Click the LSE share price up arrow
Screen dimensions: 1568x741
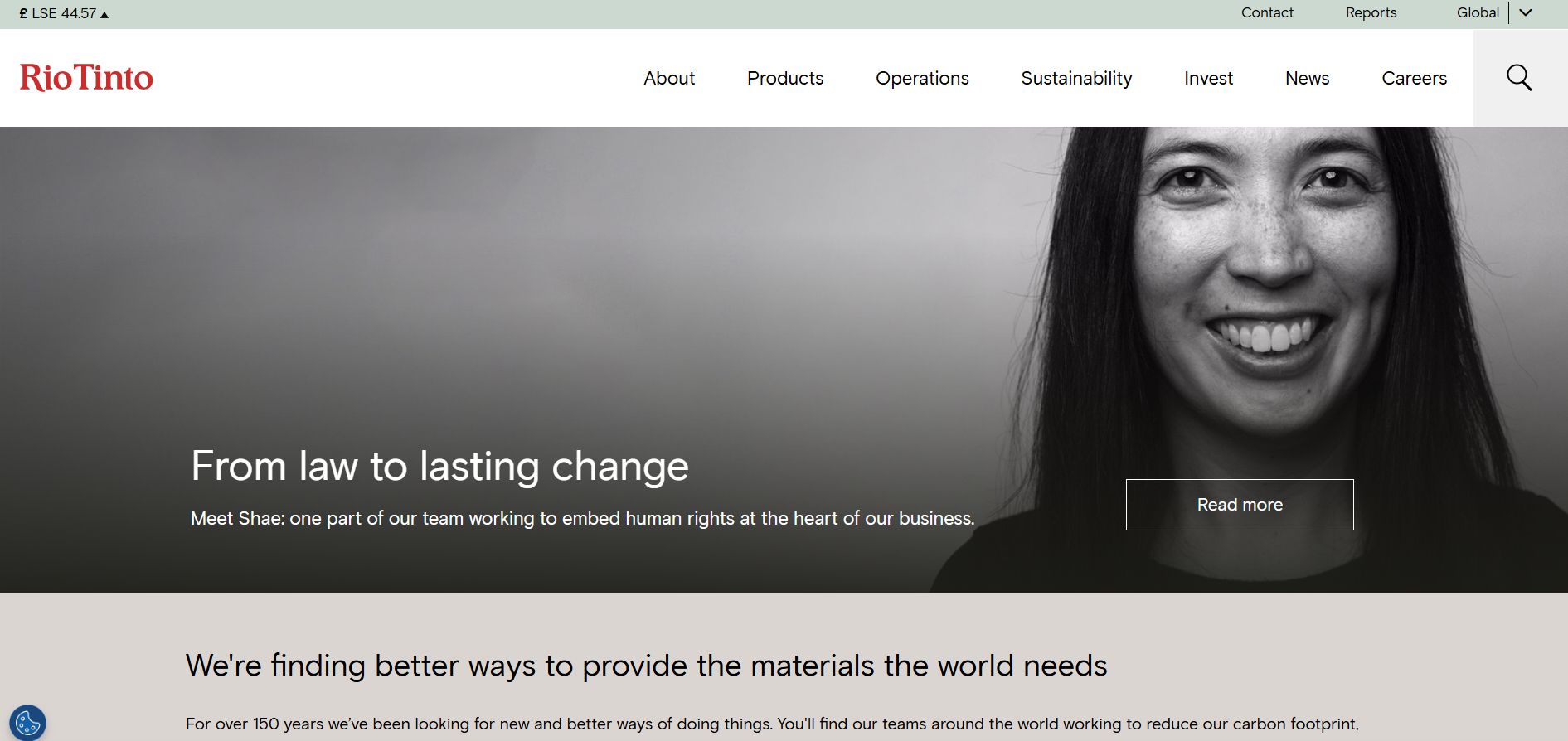[104, 15]
